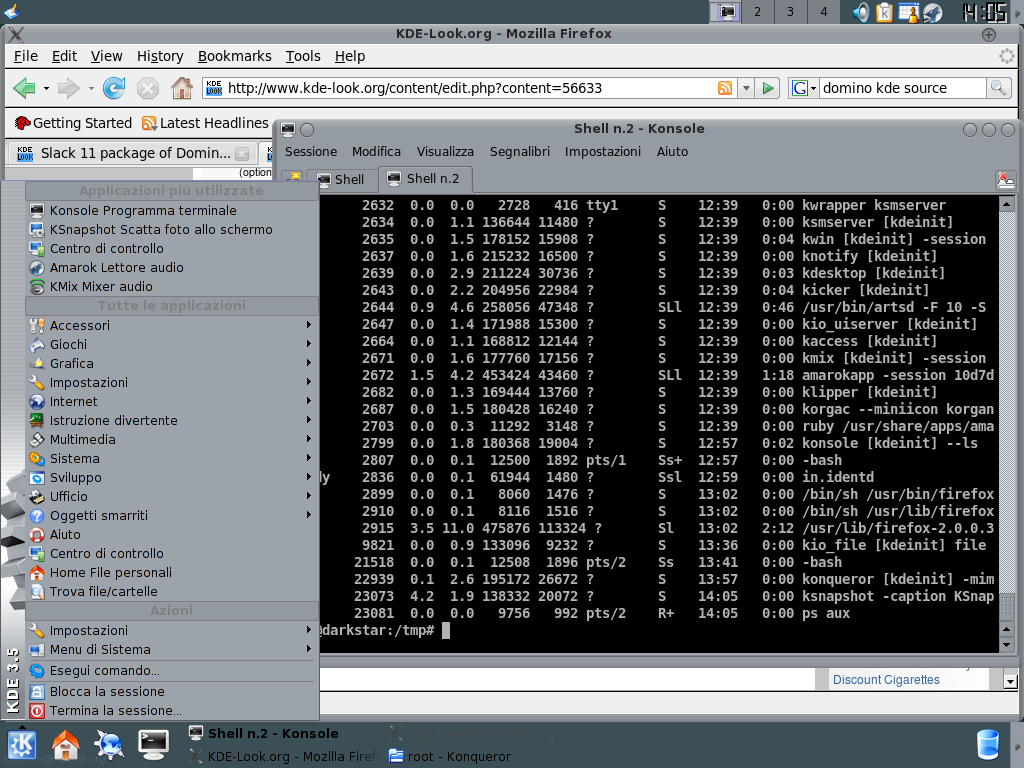Click the search magnifier in Firefox
The image size is (1024, 768).
pyautogui.click(x=998, y=88)
